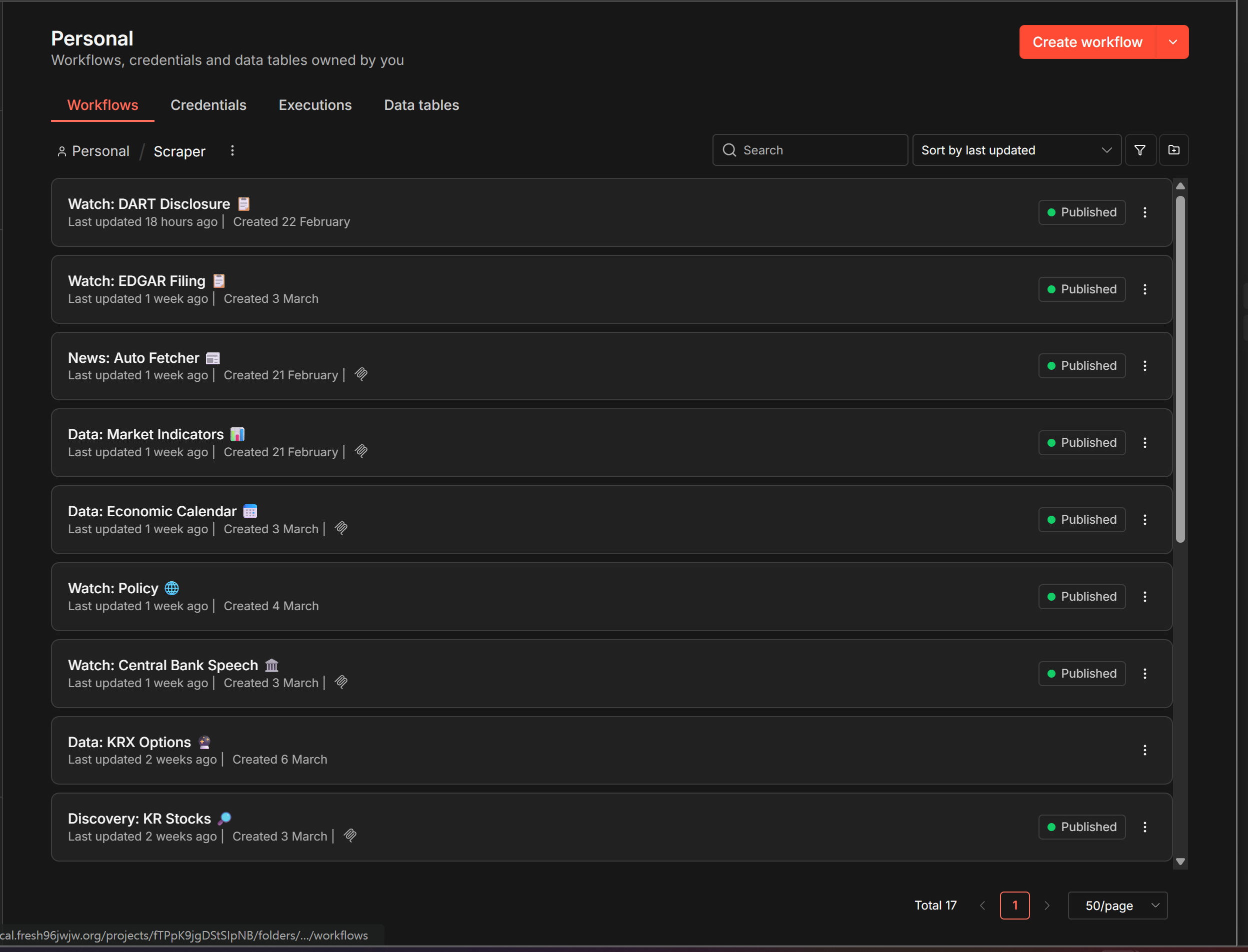
Task: Open actions menu for Watch: Policy
Action: [x=1145, y=597]
